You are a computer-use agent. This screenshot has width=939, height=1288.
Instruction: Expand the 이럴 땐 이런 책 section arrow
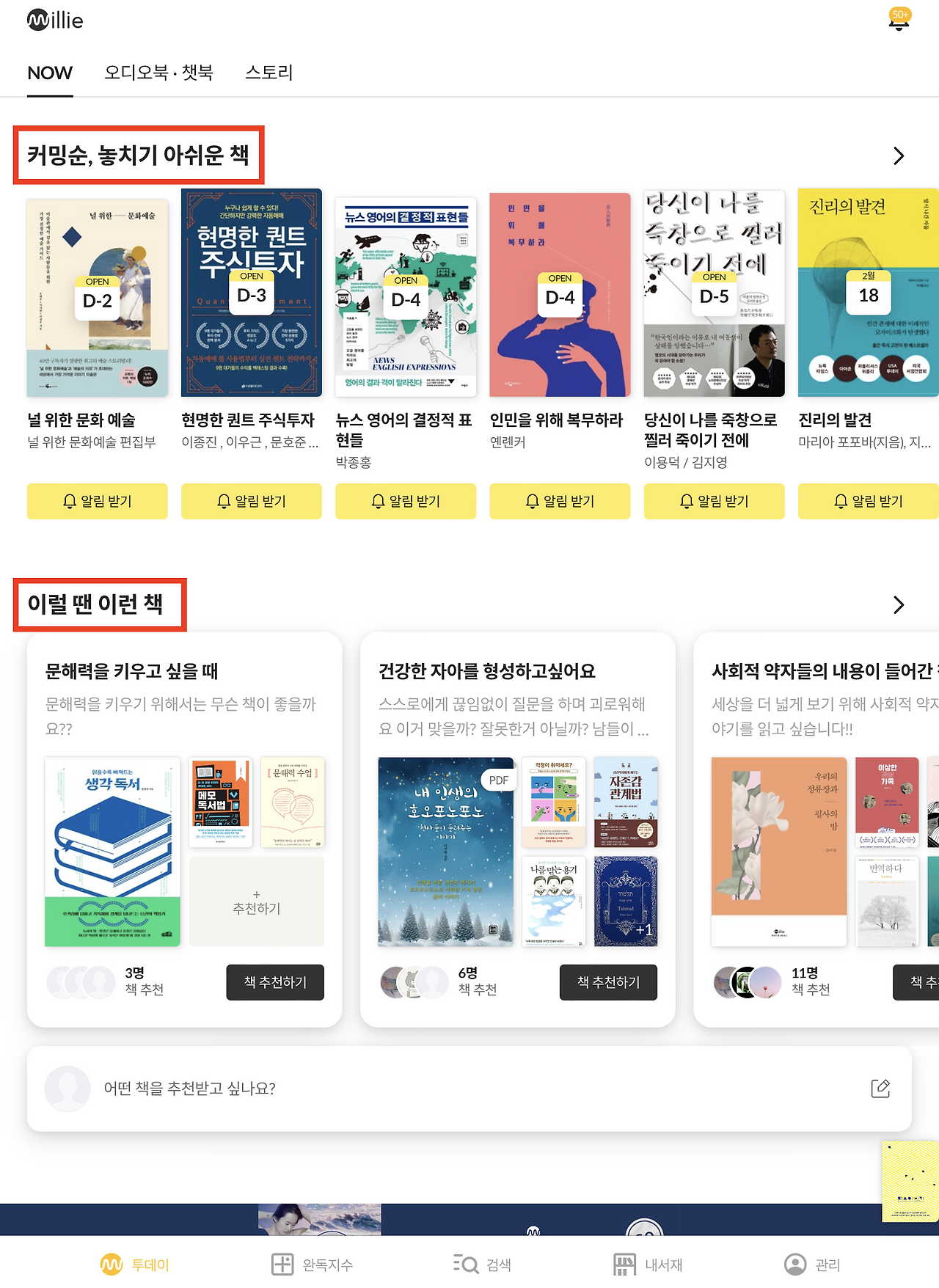click(899, 604)
